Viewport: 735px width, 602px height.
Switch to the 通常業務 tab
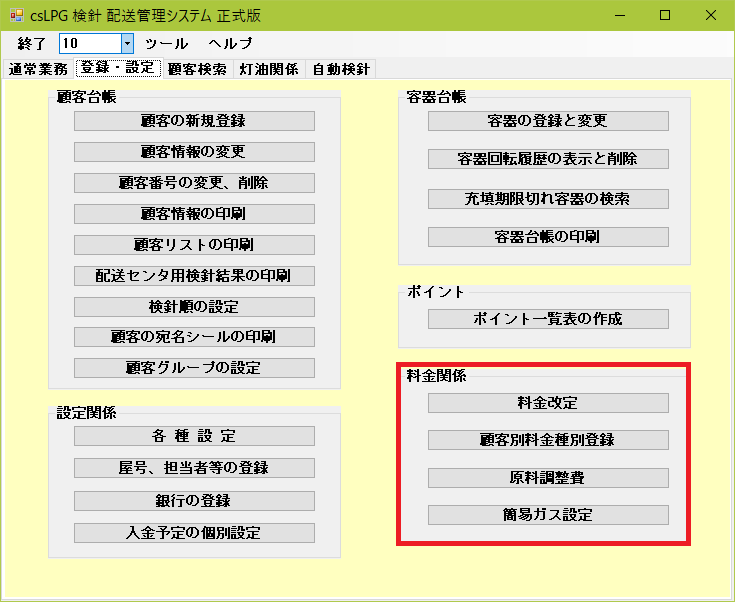[x=38, y=69]
